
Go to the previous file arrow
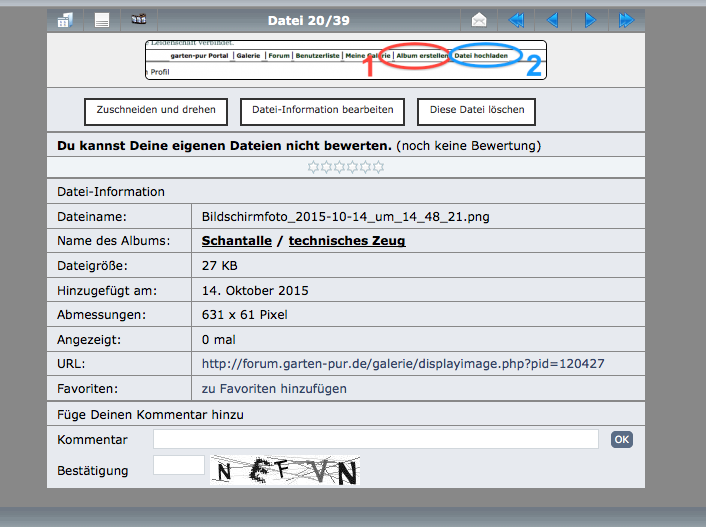pos(552,20)
